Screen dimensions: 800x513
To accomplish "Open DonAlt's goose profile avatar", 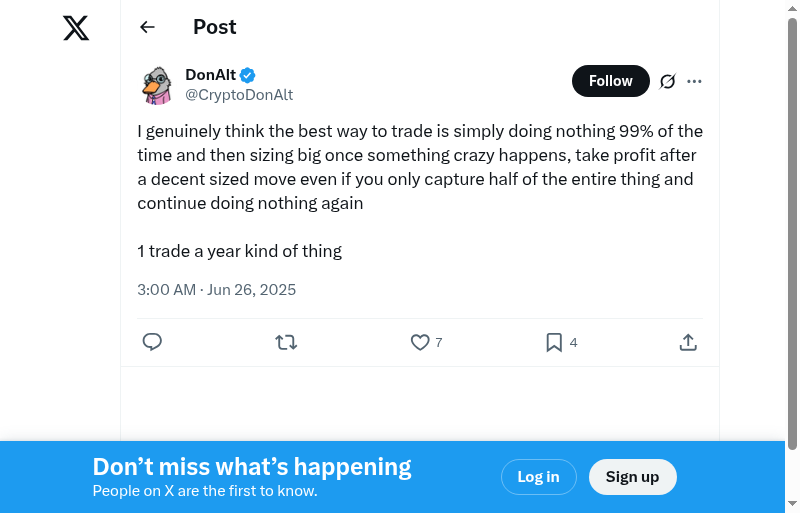I will [157, 85].
